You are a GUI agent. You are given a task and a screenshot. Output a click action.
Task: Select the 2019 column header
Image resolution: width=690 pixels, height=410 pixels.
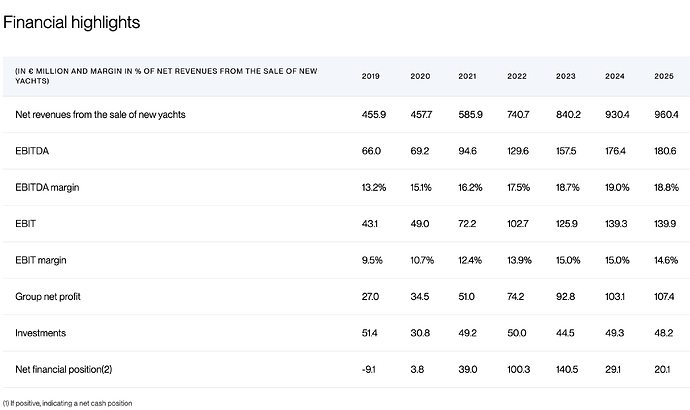tap(371, 76)
